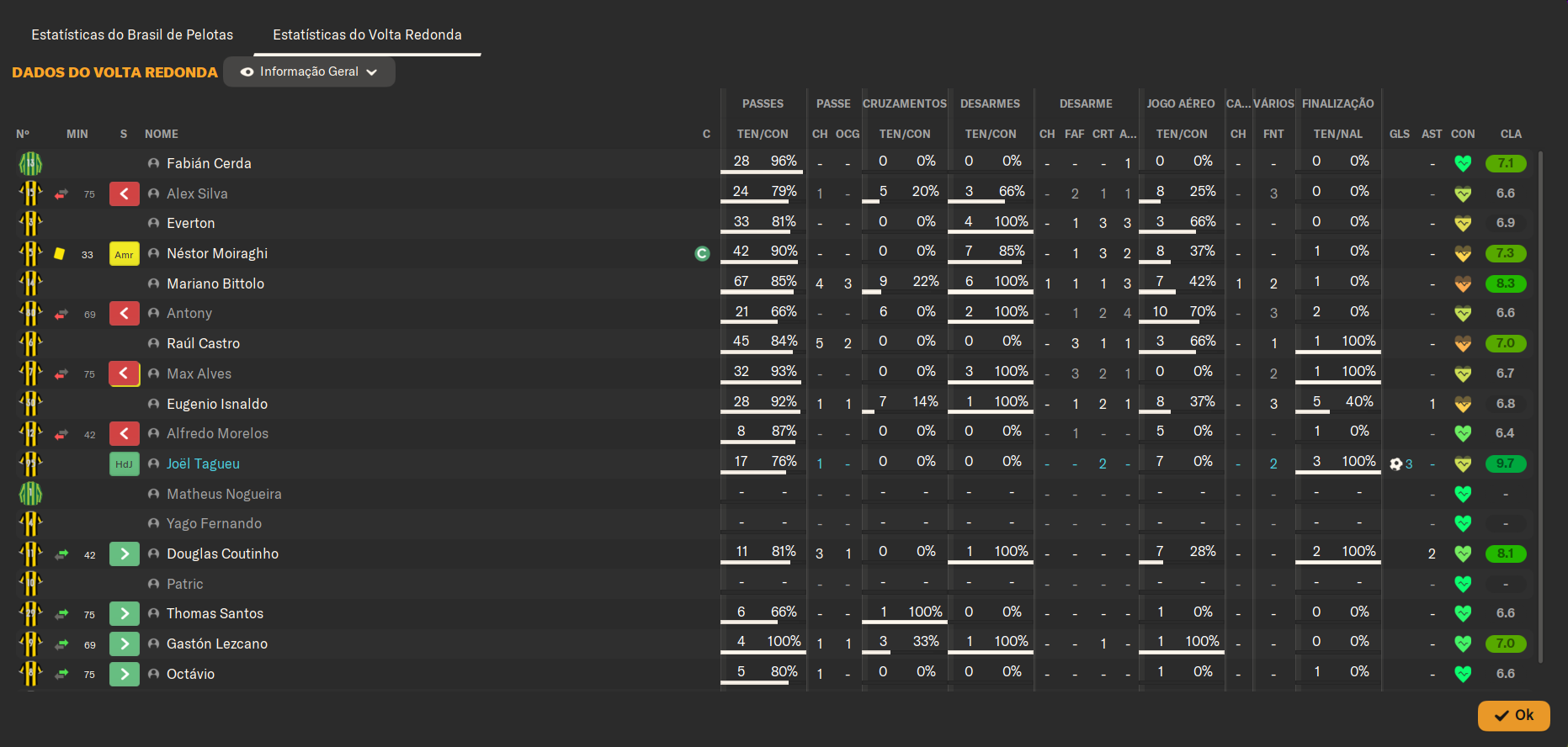Viewport: 1568px width, 747px height.
Task: Click Antony's red substituted-off chevron badge
Action: coord(125,314)
